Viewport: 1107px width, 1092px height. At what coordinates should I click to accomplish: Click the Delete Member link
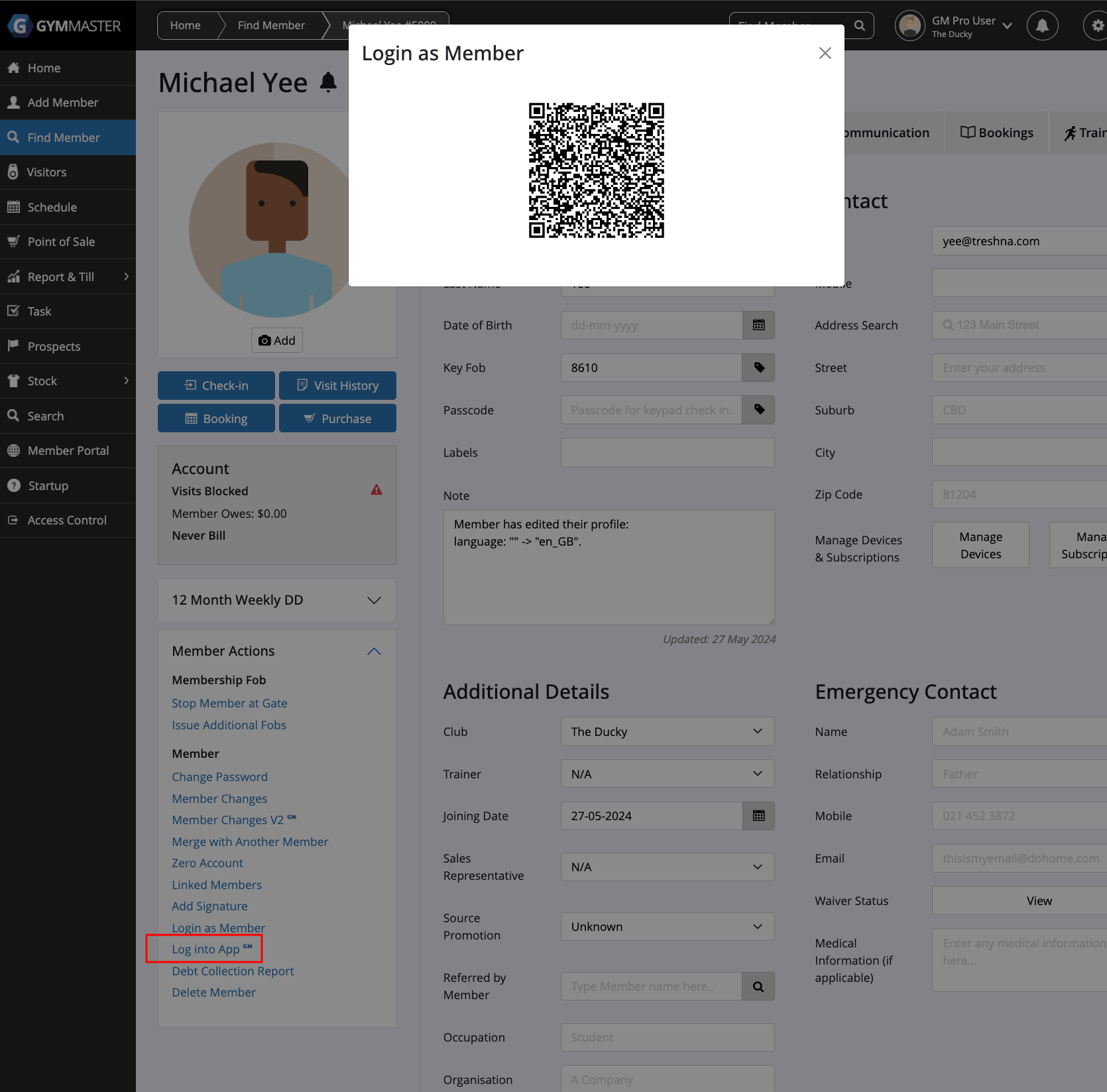(213, 993)
